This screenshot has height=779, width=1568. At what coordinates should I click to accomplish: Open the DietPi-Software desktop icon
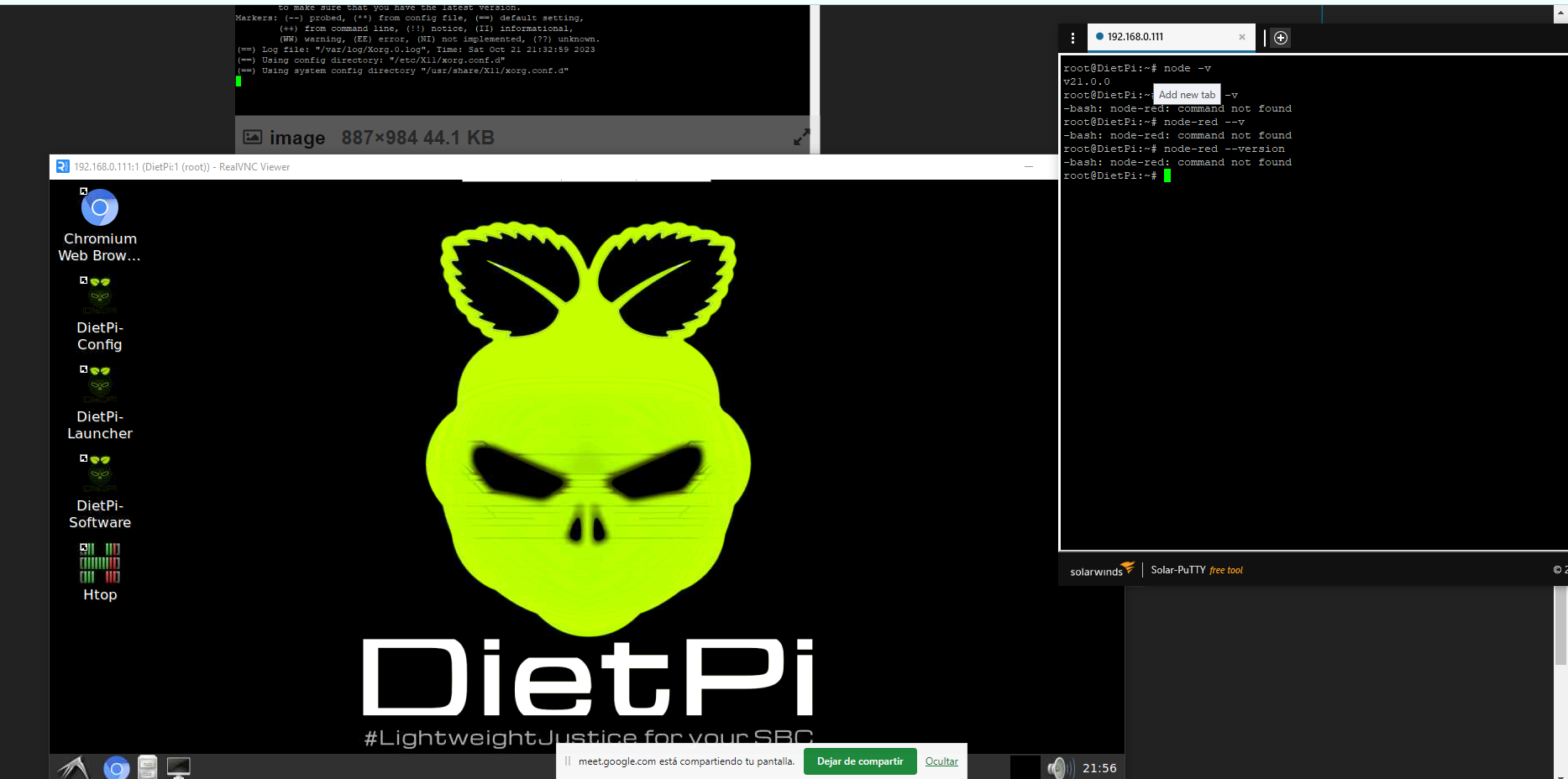100,492
